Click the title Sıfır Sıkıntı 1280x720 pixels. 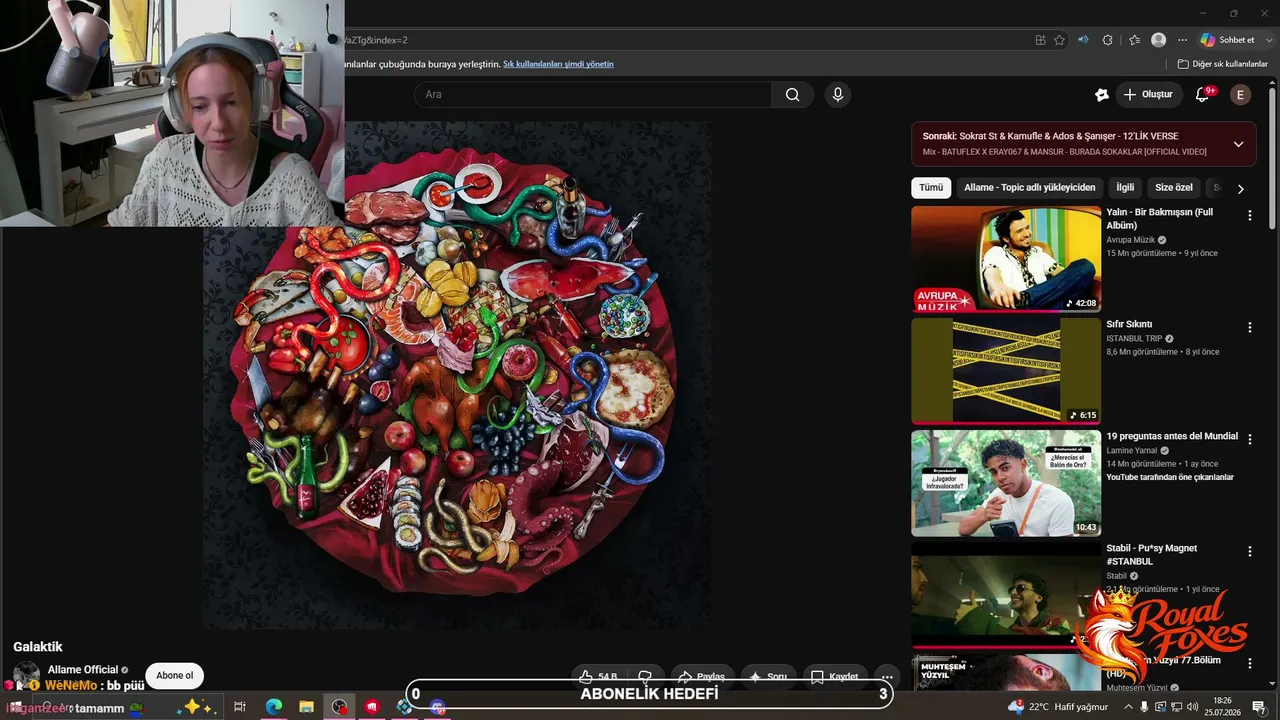click(x=1129, y=324)
